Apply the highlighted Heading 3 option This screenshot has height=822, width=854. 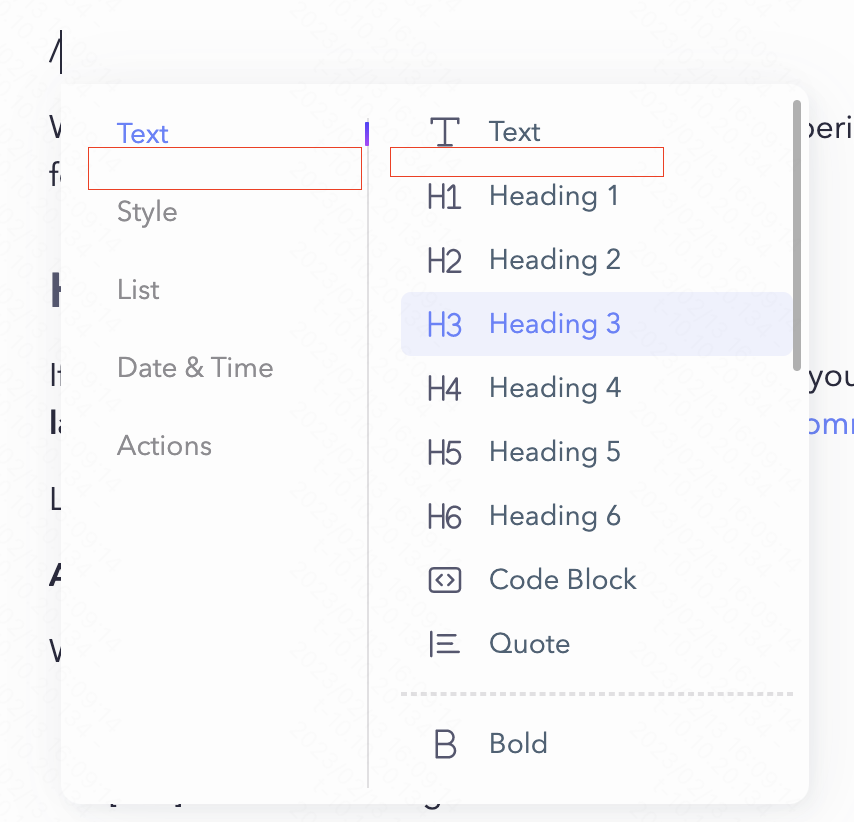coord(554,324)
